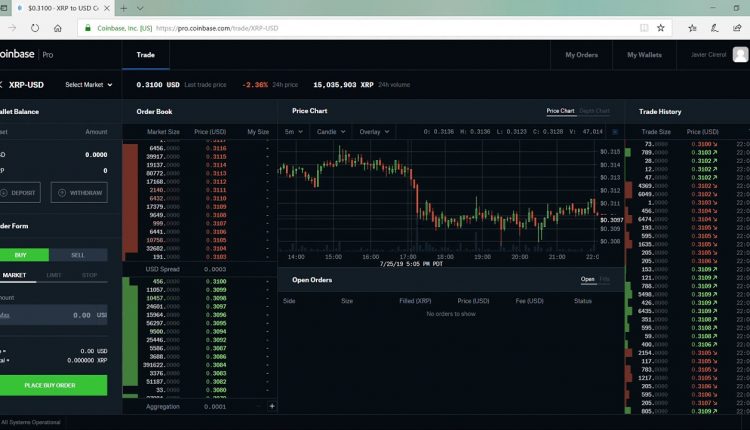Click the Coinbase Pro logo
750x430 pixels.
coord(26,54)
